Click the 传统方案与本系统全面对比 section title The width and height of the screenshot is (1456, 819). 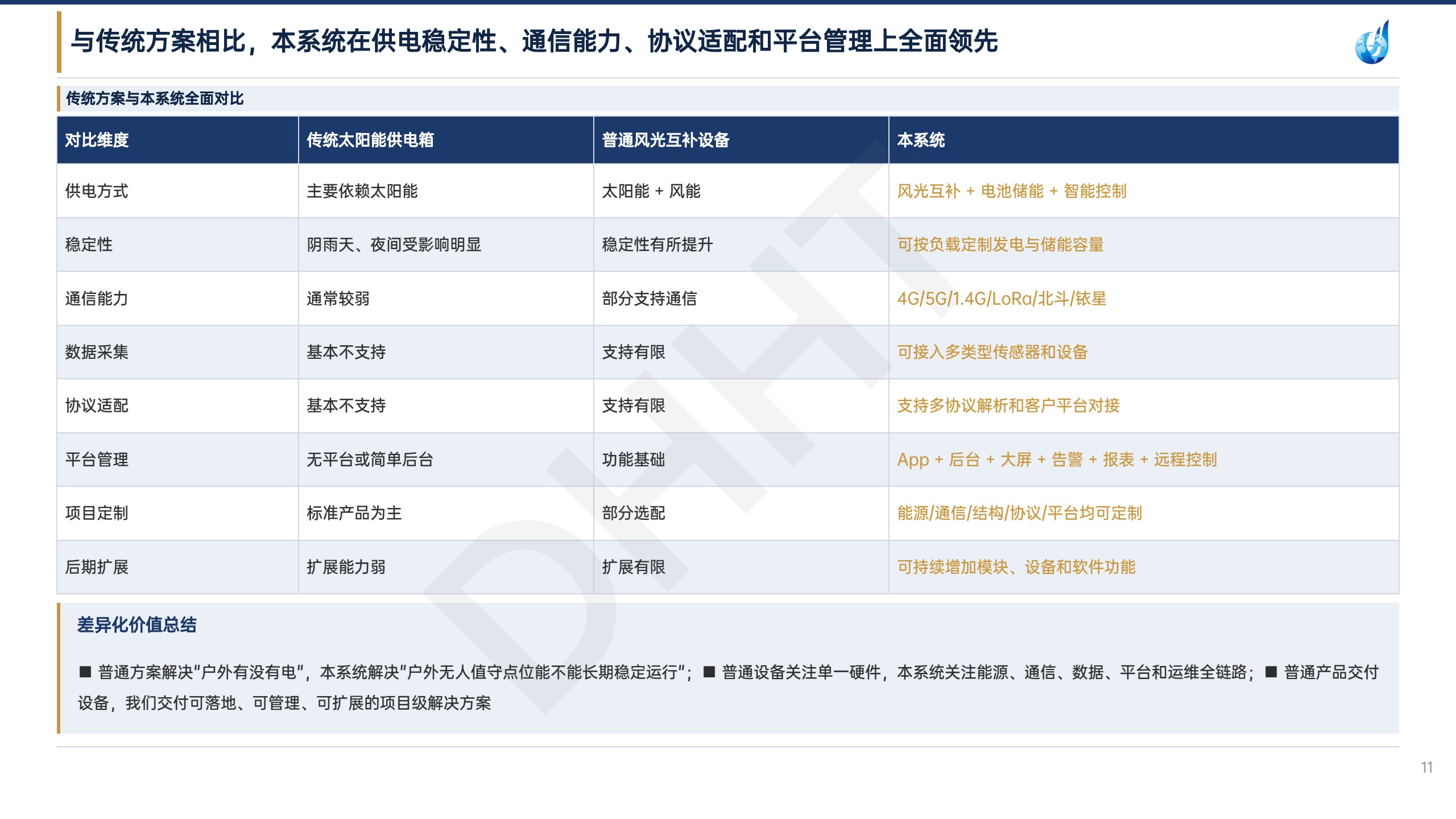pyautogui.click(x=155, y=98)
